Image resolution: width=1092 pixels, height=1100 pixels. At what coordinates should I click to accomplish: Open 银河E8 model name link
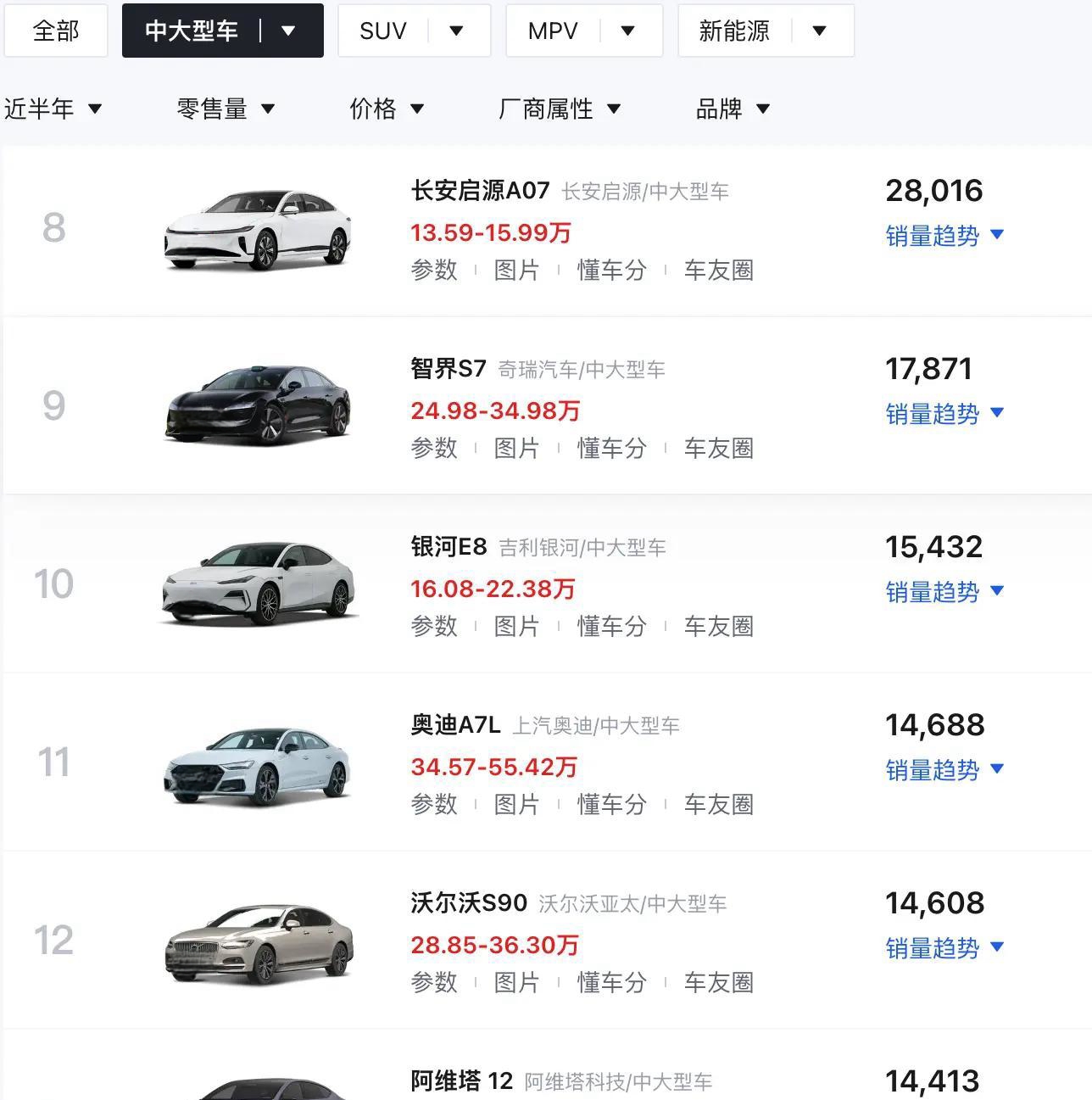pos(448,547)
